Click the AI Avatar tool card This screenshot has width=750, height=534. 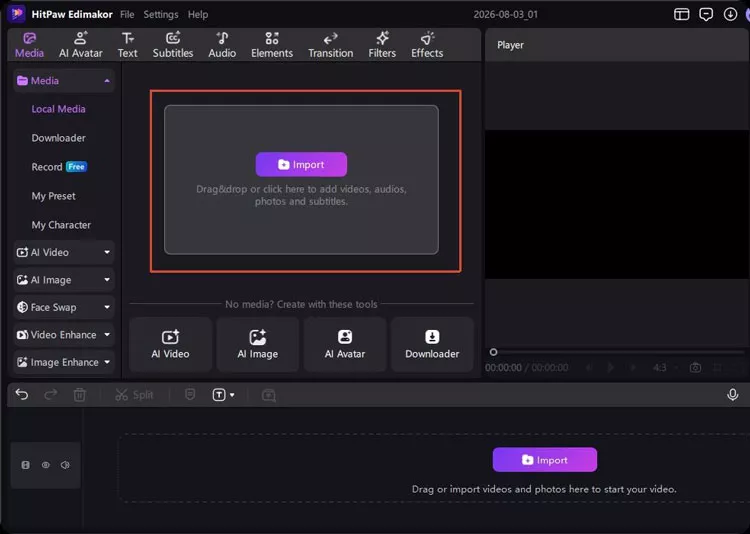pyautogui.click(x=345, y=345)
